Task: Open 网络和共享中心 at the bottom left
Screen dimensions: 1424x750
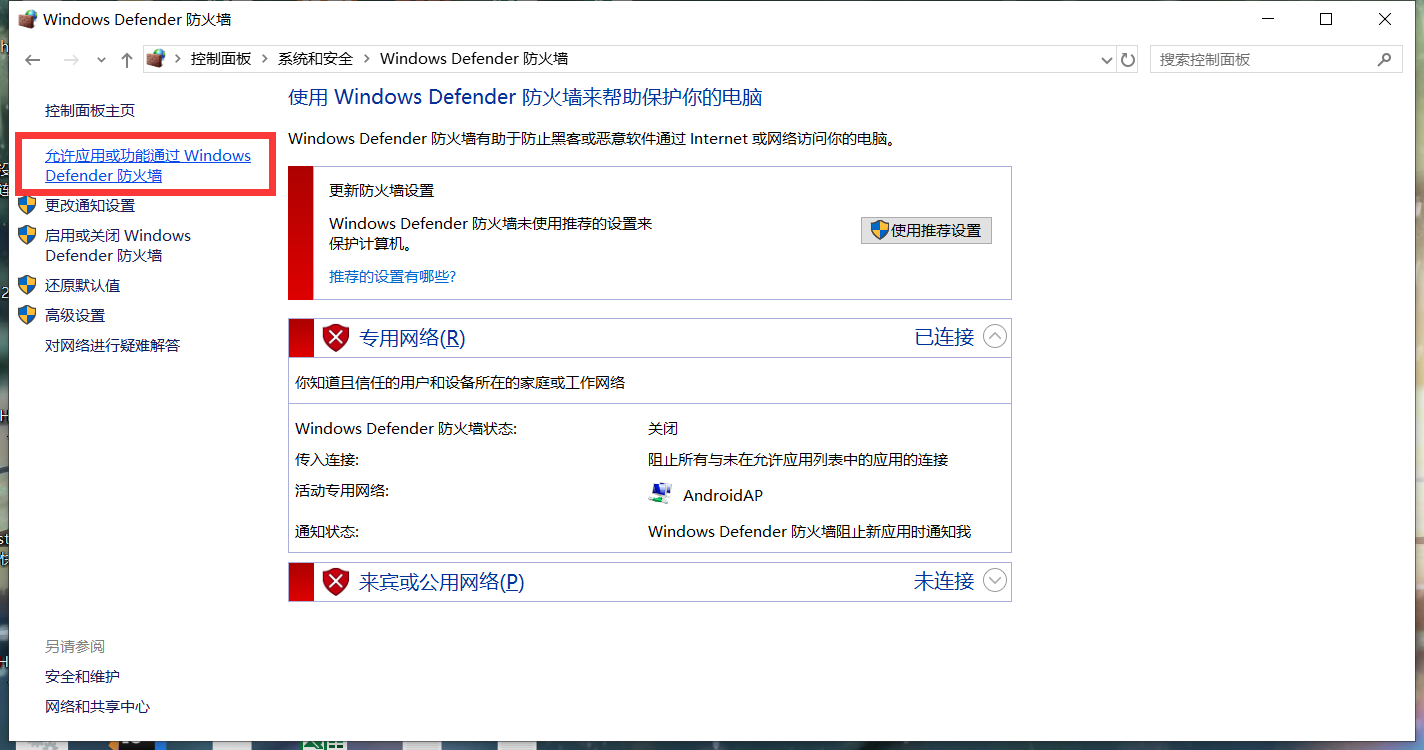Action: (x=96, y=706)
